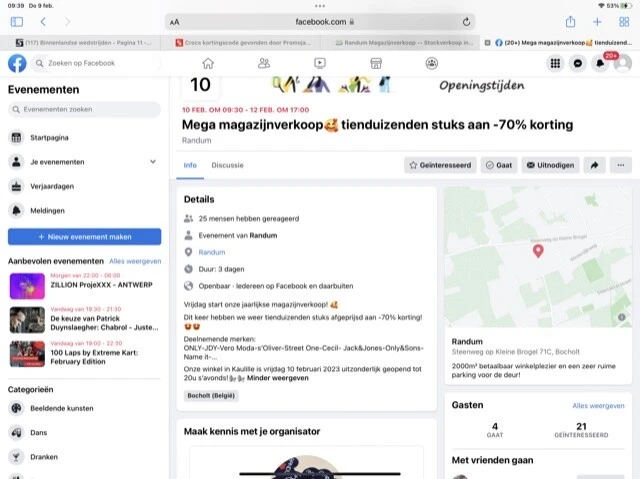Screen dimensions: 640x479
Task: Open Facebook home icon
Action: coord(208,63)
